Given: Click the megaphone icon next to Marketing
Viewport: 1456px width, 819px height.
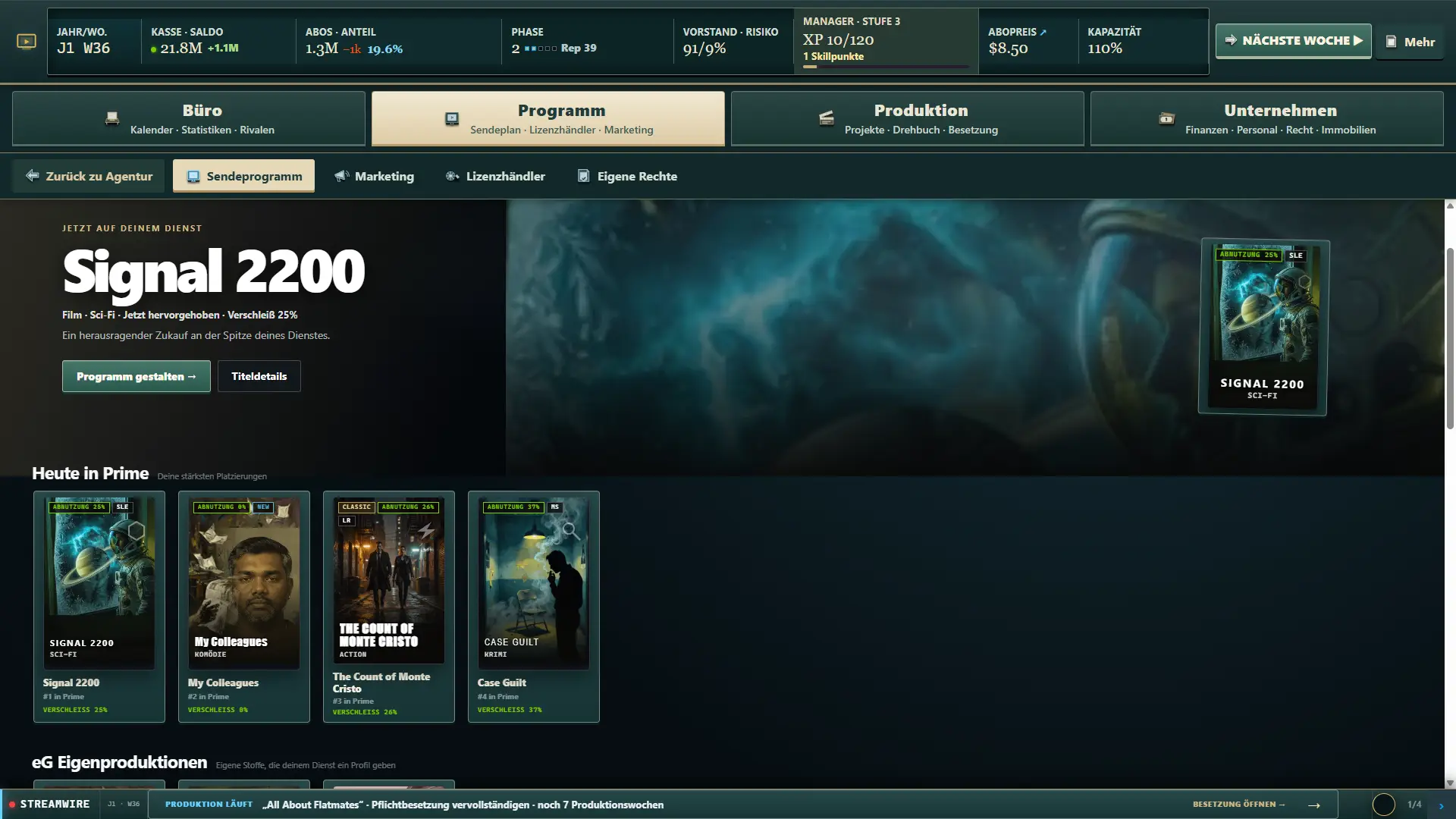Looking at the screenshot, I should click(342, 176).
